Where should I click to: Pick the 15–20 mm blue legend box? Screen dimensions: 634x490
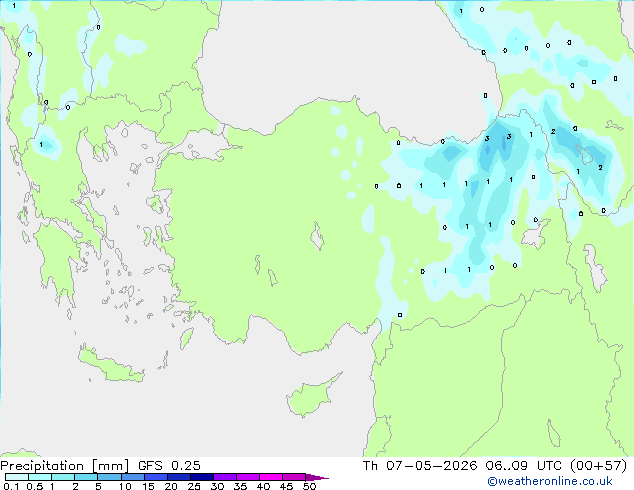(x=156, y=477)
